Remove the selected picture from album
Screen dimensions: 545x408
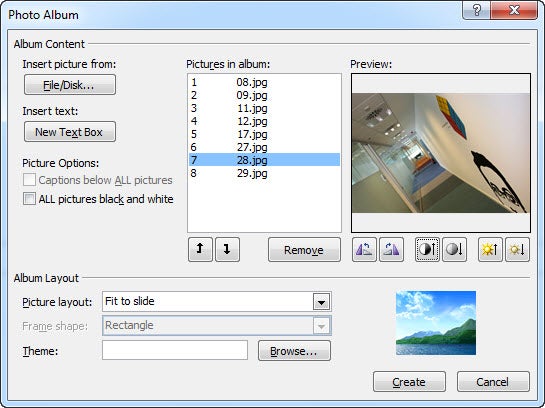coord(304,250)
